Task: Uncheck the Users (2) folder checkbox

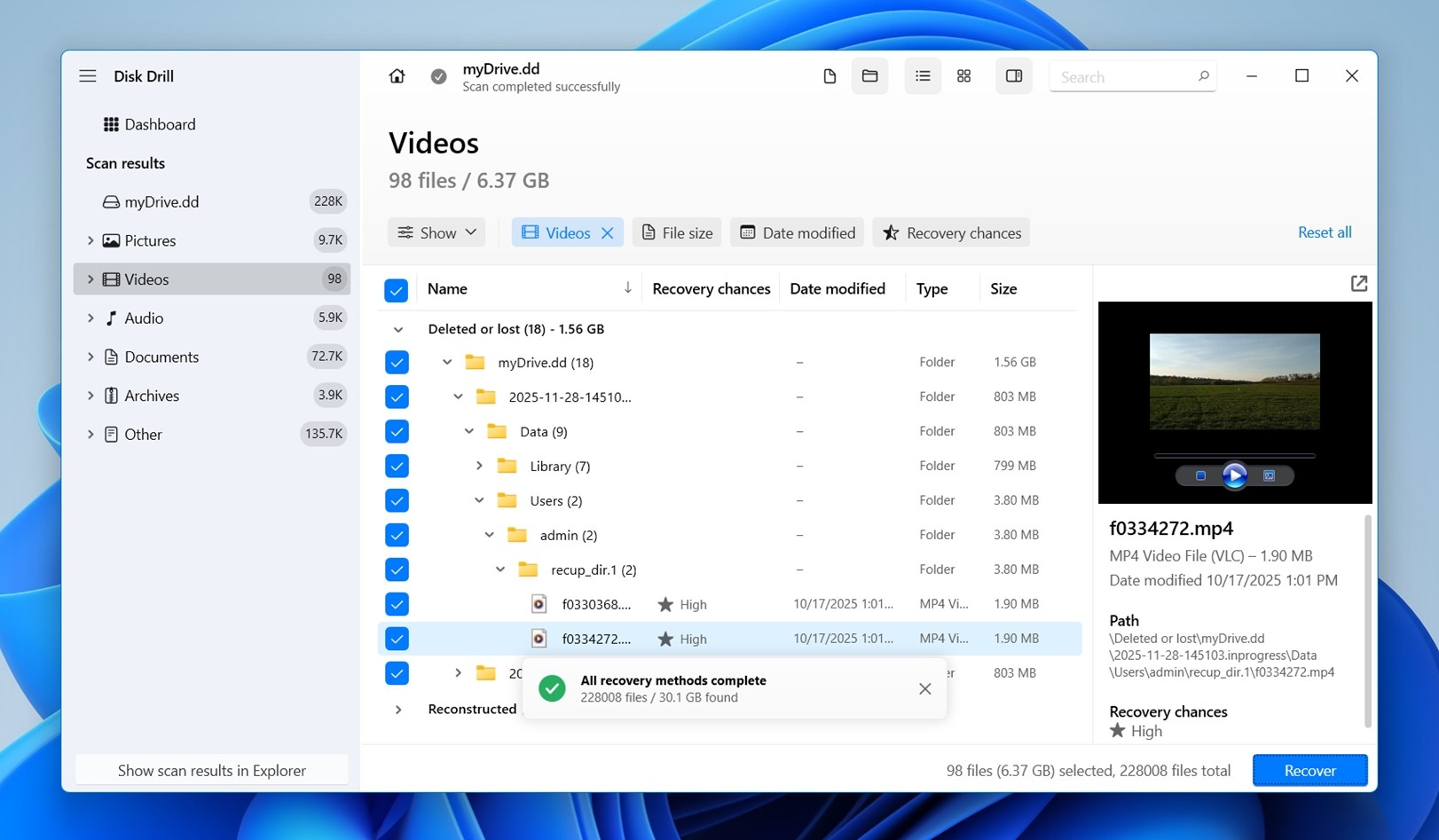Action: point(397,500)
